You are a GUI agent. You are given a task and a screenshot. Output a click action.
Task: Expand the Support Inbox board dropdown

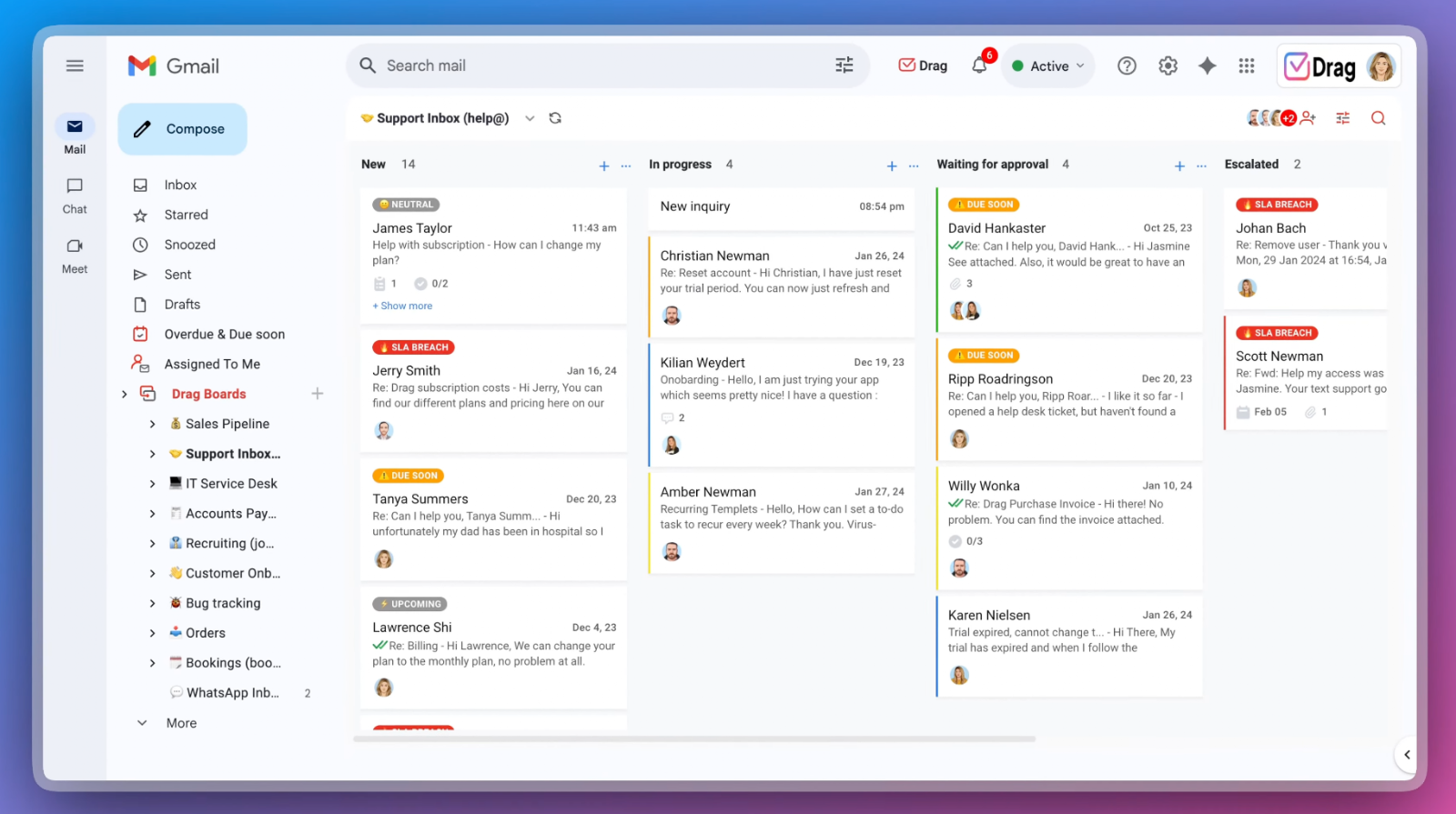530,118
